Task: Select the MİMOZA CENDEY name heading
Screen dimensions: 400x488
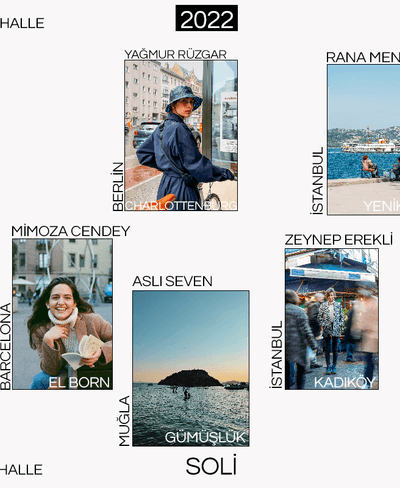Action: (x=71, y=231)
